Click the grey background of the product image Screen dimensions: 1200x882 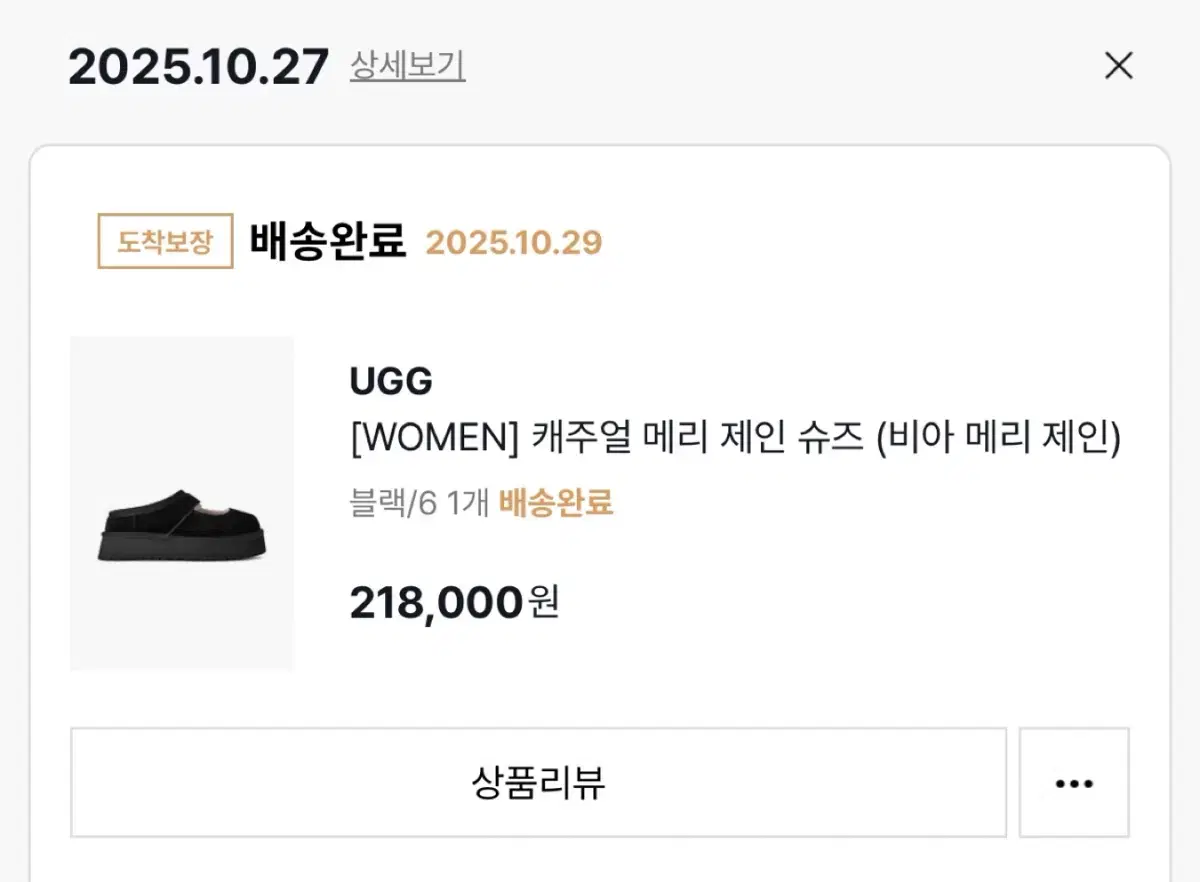(181, 400)
